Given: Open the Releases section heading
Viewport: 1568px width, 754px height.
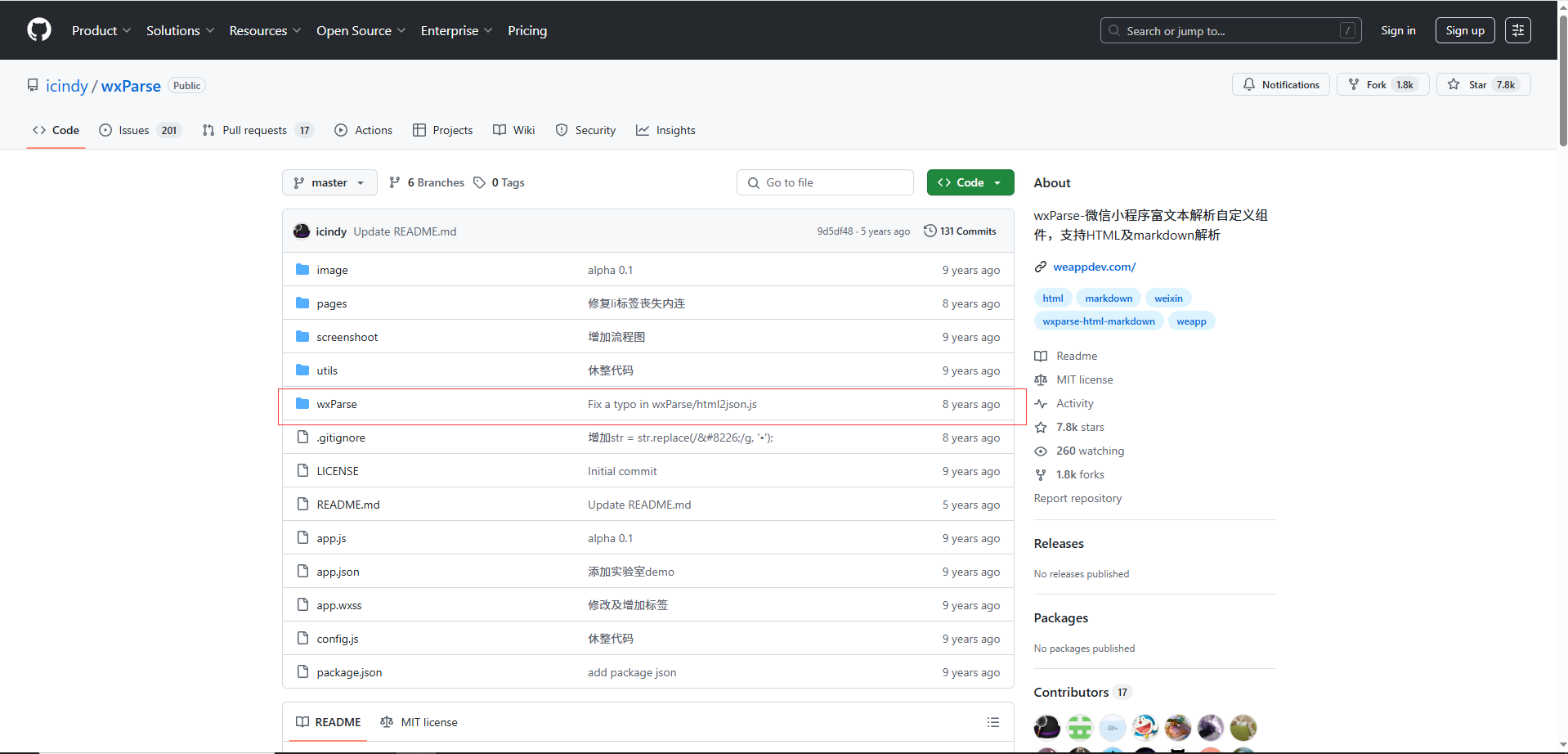Looking at the screenshot, I should pyautogui.click(x=1059, y=543).
